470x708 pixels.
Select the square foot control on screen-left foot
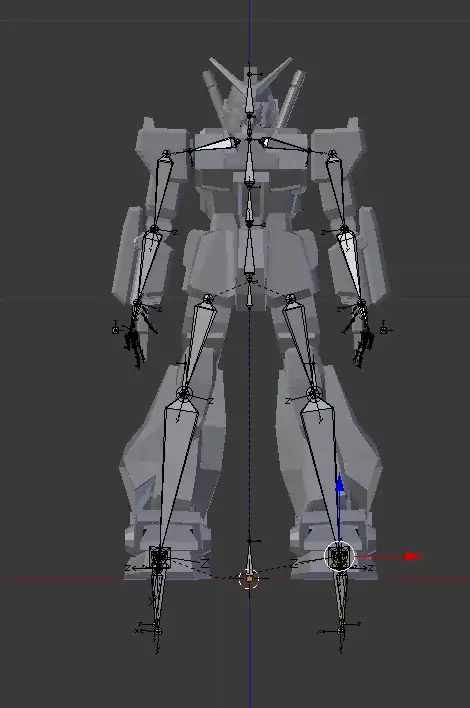coord(160,557)
